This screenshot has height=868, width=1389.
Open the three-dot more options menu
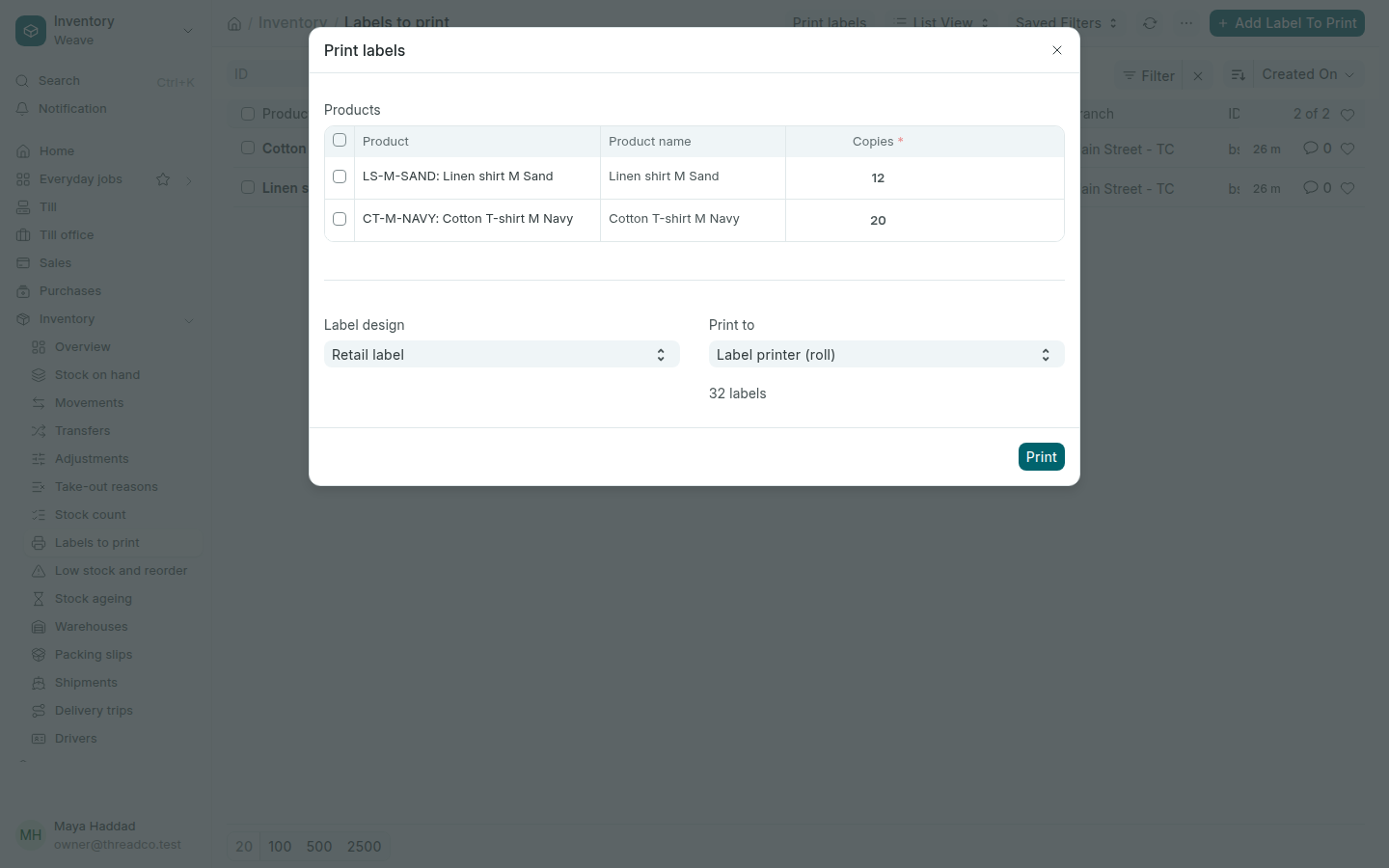pos(1186,23)
